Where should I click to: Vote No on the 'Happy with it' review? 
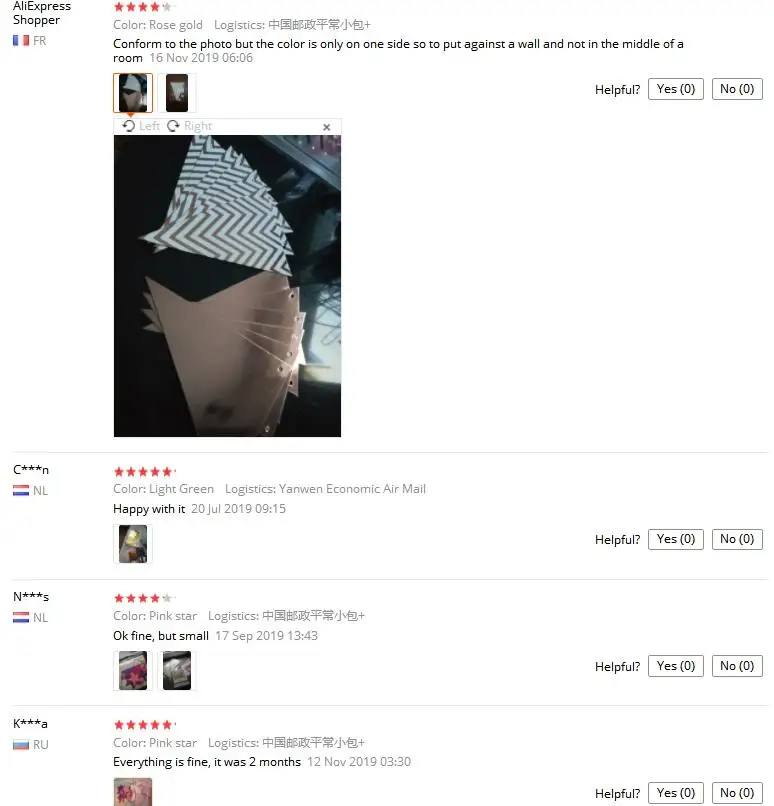[x=737, y=539]
